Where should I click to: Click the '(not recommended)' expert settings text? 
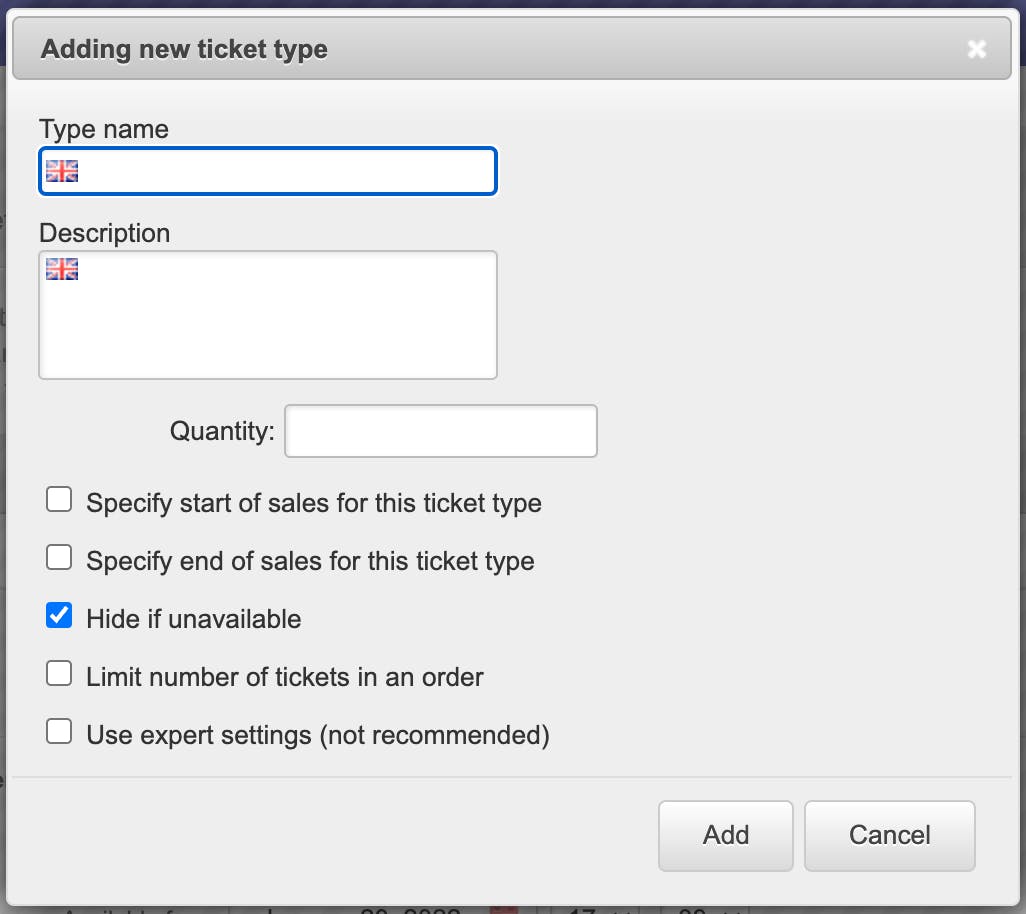(x=434, y=735)
